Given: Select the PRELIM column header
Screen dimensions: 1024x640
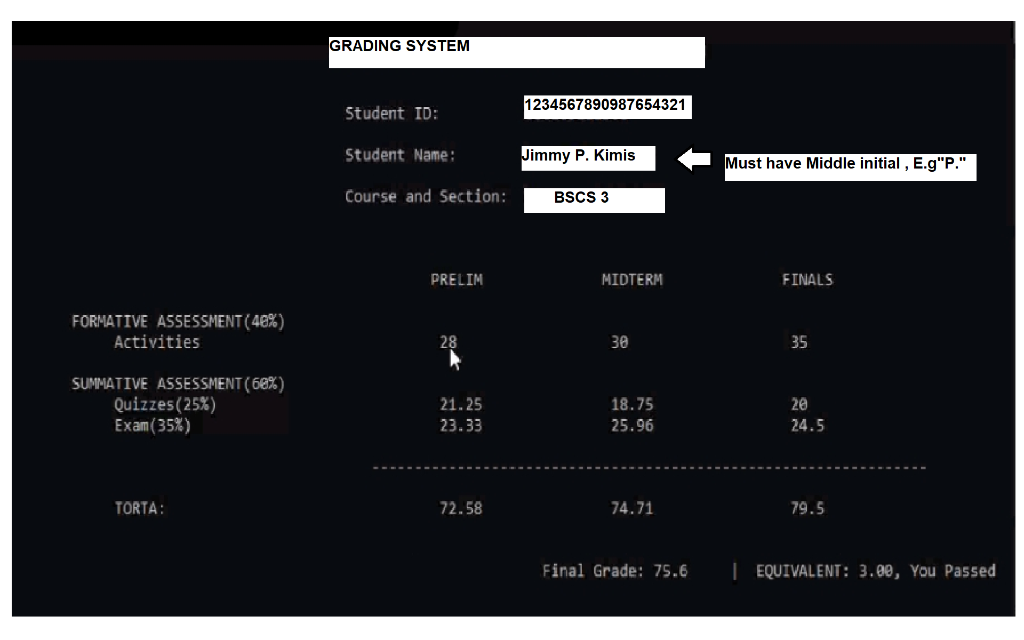Looking at the screenshot, I should click(456, 280).
